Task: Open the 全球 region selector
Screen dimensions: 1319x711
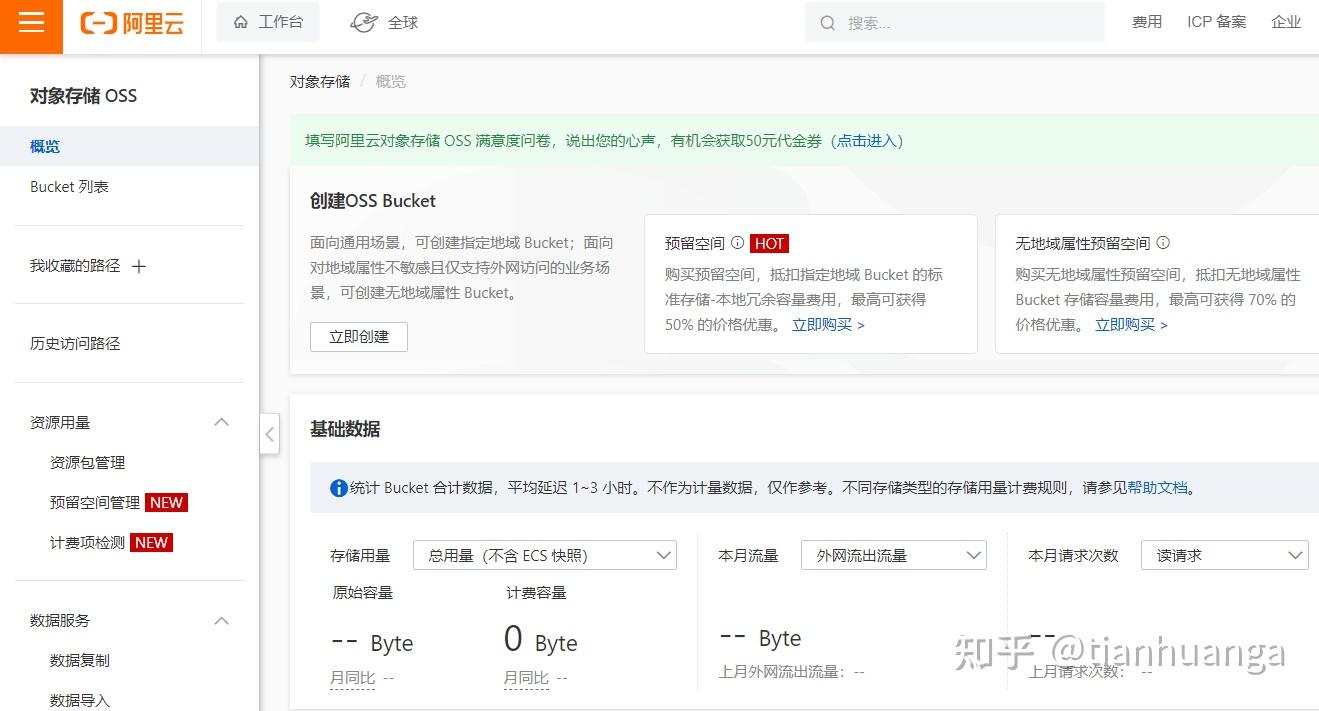Action: [x=383, y=21]
